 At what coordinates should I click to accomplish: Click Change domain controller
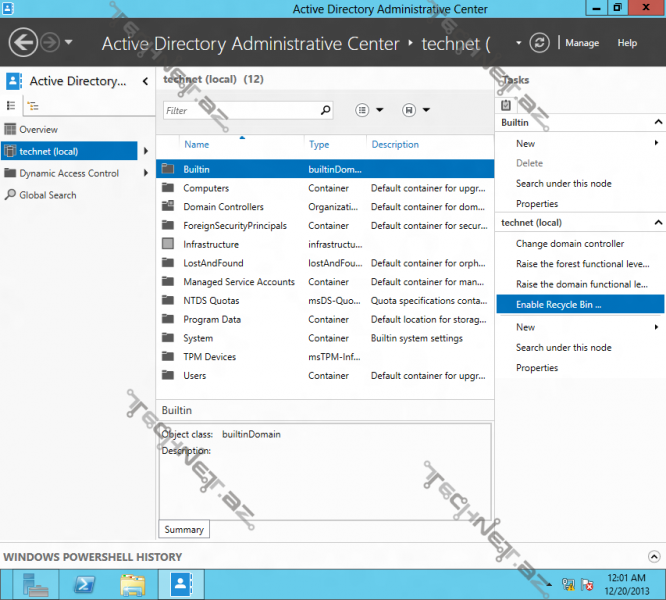[570, 243]
